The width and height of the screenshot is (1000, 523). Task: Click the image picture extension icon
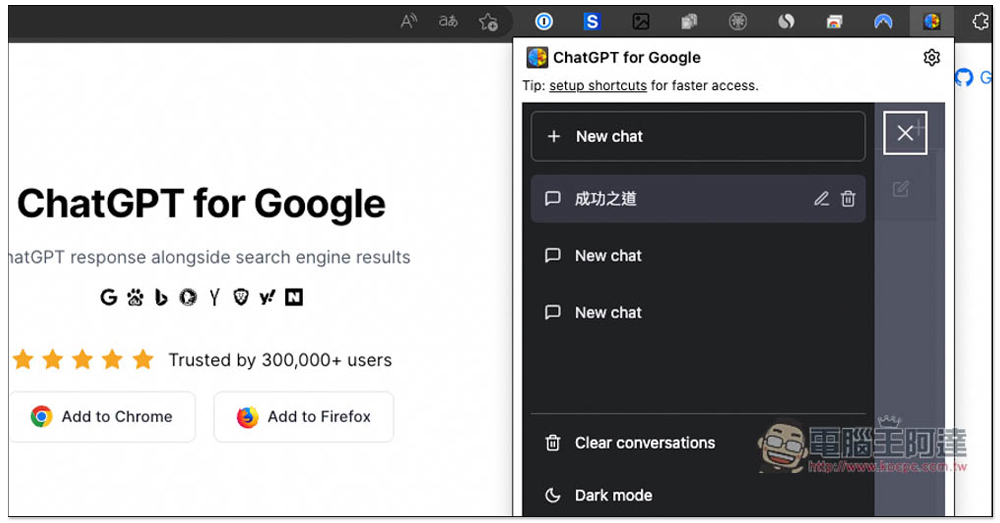(640, 22)
